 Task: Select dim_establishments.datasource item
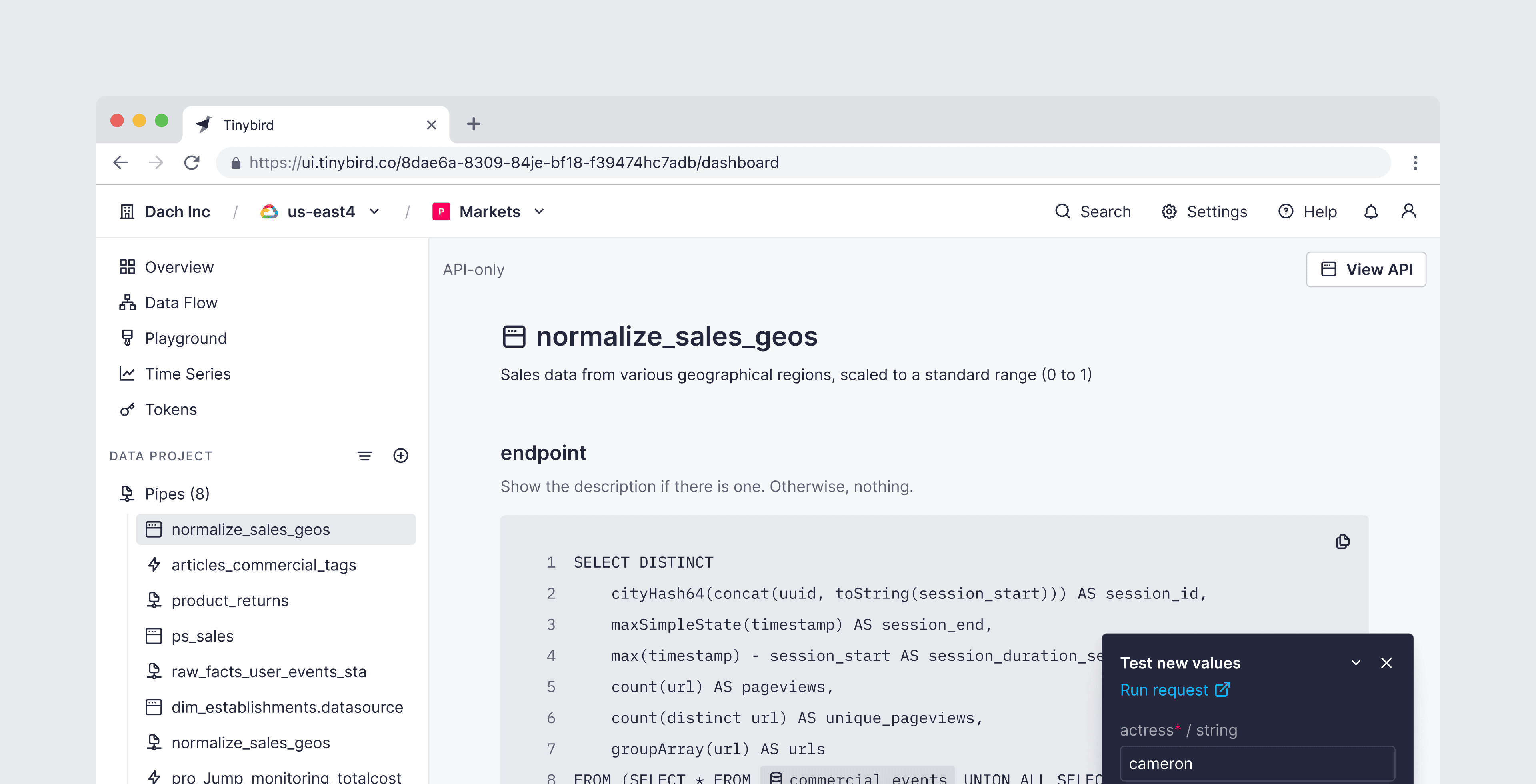click(274, 707)
